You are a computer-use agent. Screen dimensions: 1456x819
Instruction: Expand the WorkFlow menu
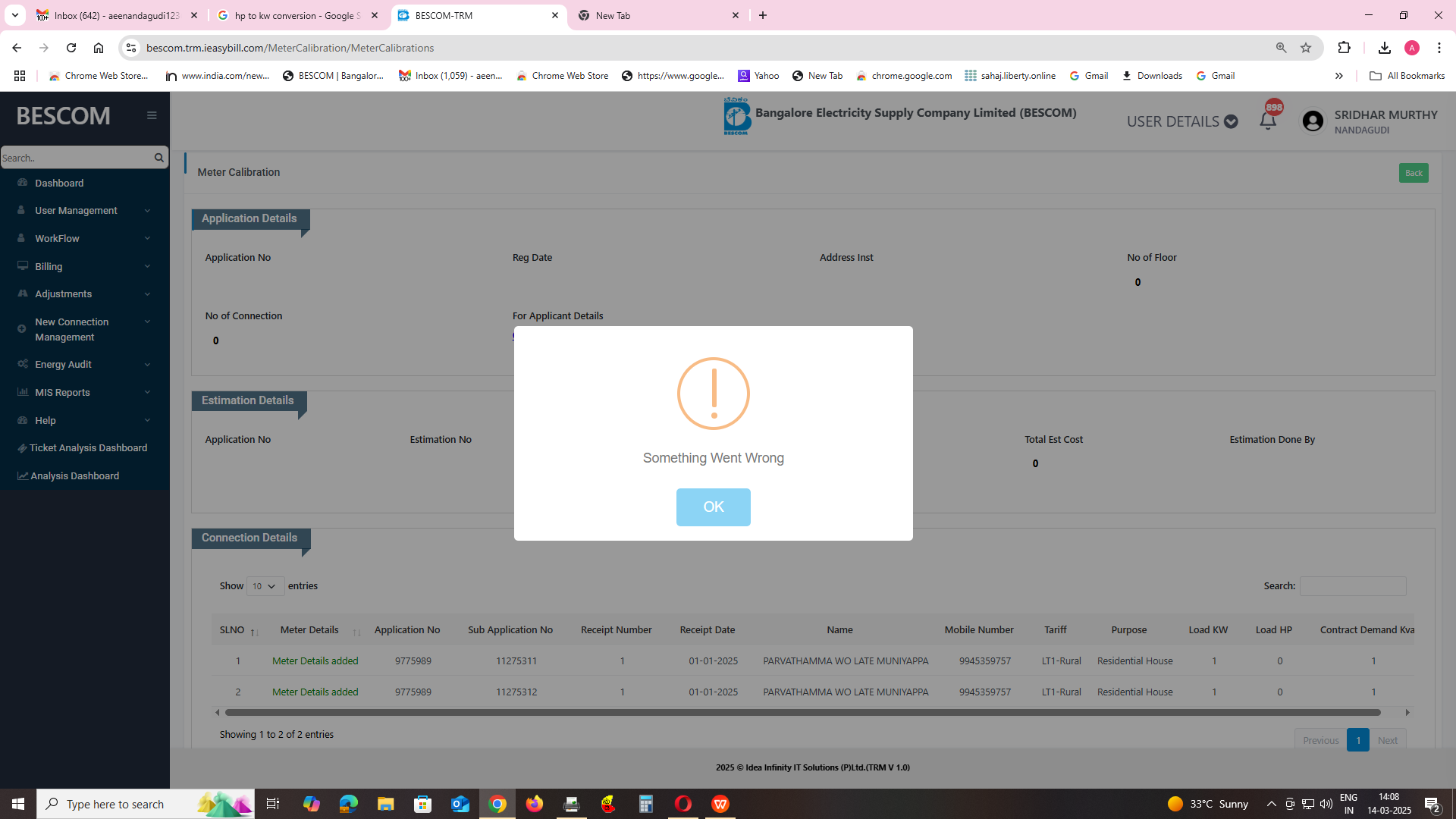click(85, 238)
